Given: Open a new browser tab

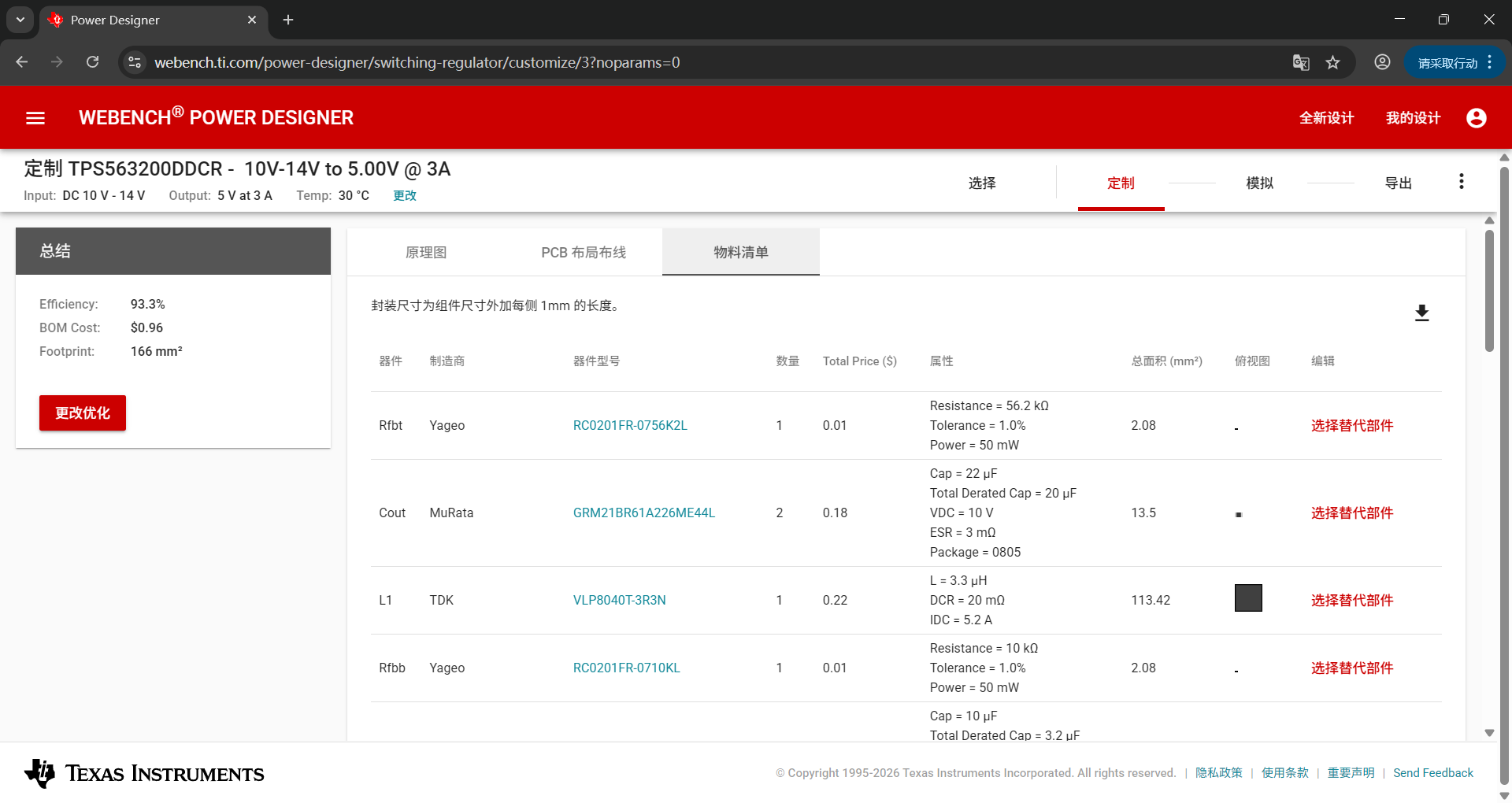Looking at the screenshot, I should (288, 20).
